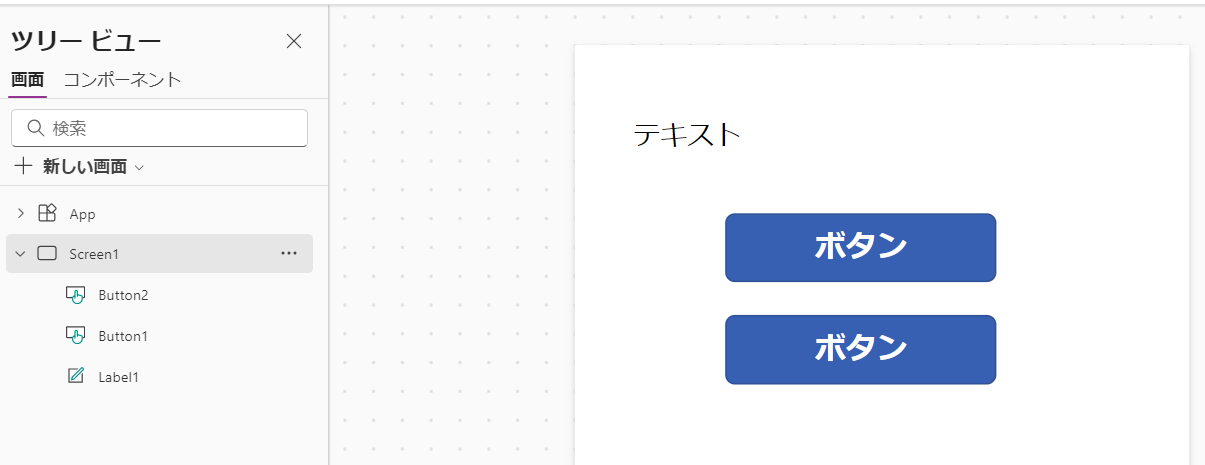This screenshot has width=1205, height=465.
Task: Collapse the Screen1 tree node
Action: (20, 254)
